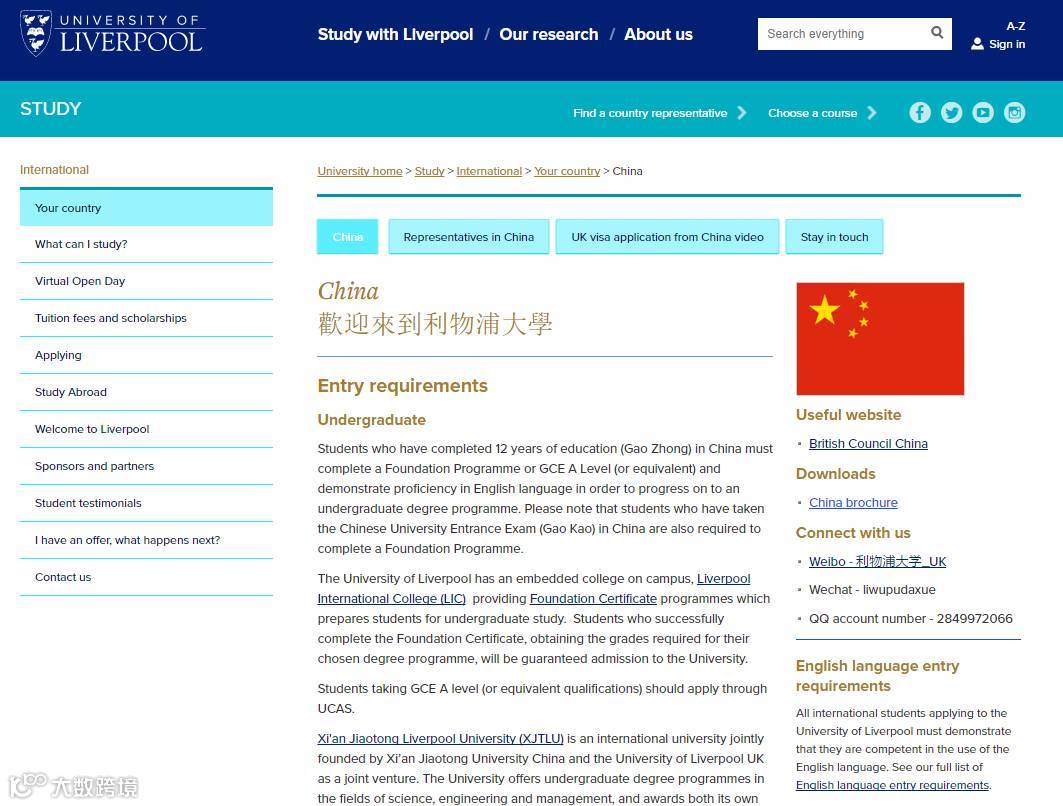Image resolution: width=1063 pixels, height=806 pixels.
Task: Open Our research menu
Action: pyautogui.click(x=548, y=35)
